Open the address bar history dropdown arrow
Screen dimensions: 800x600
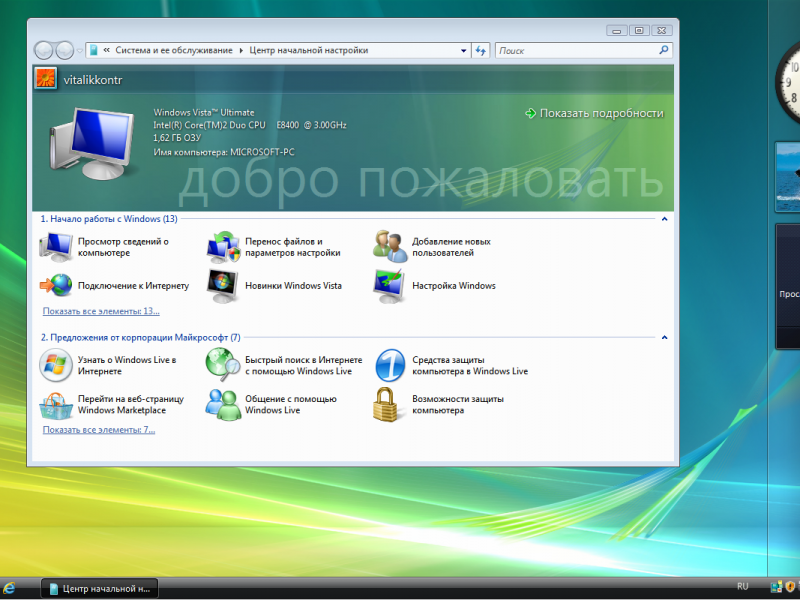click(463, 50)
